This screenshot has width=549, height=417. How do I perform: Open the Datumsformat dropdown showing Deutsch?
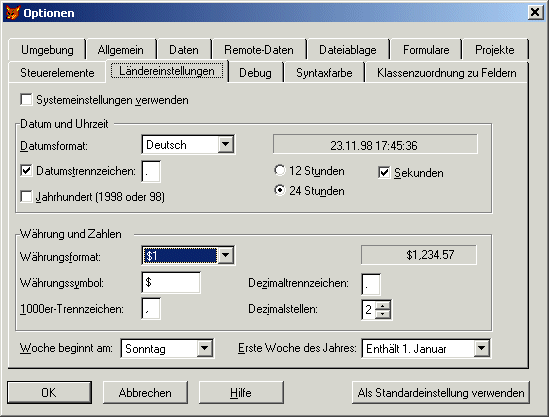click(x=225, y=144)
